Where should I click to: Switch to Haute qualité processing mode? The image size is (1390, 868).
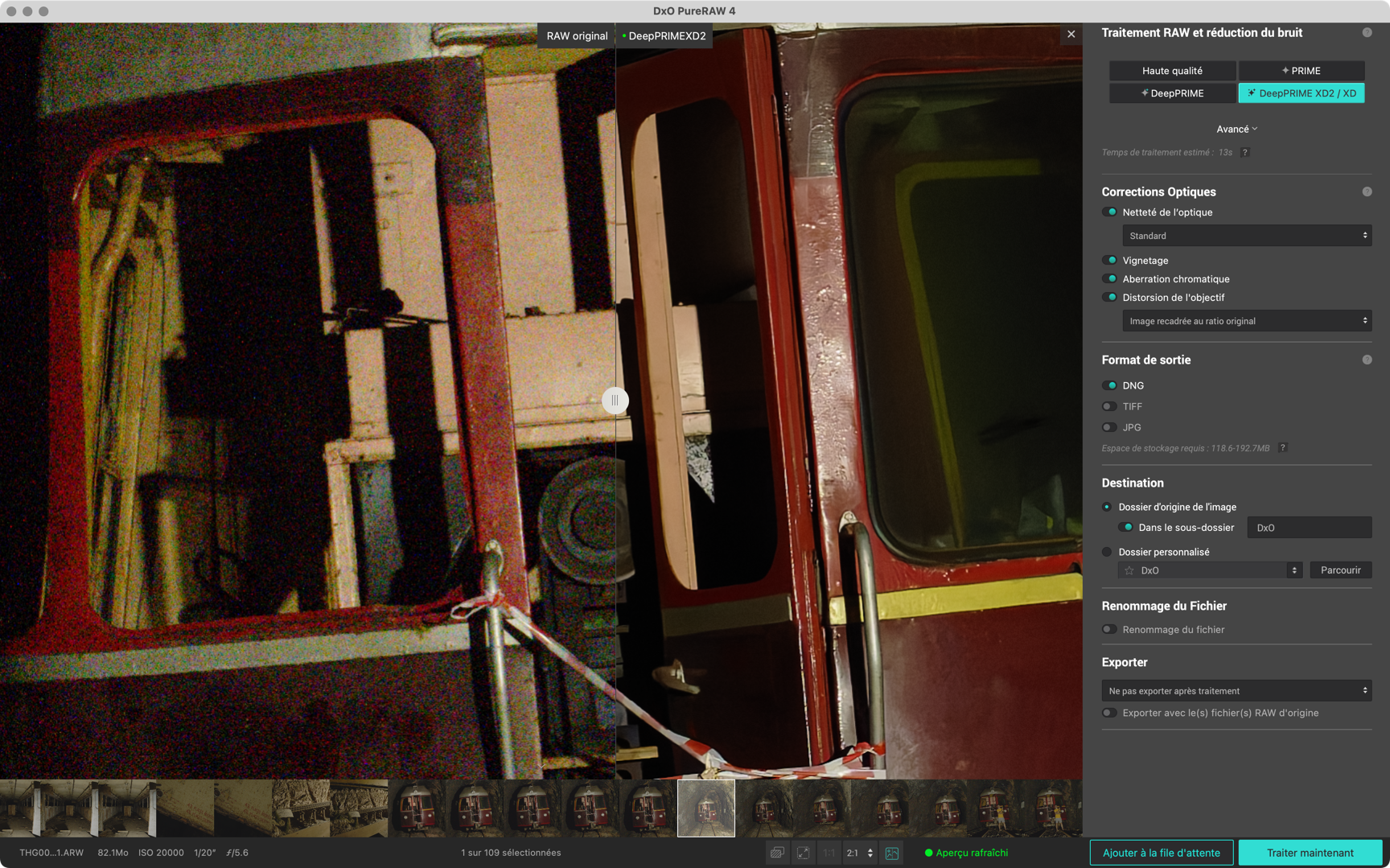pos(1172,71)
